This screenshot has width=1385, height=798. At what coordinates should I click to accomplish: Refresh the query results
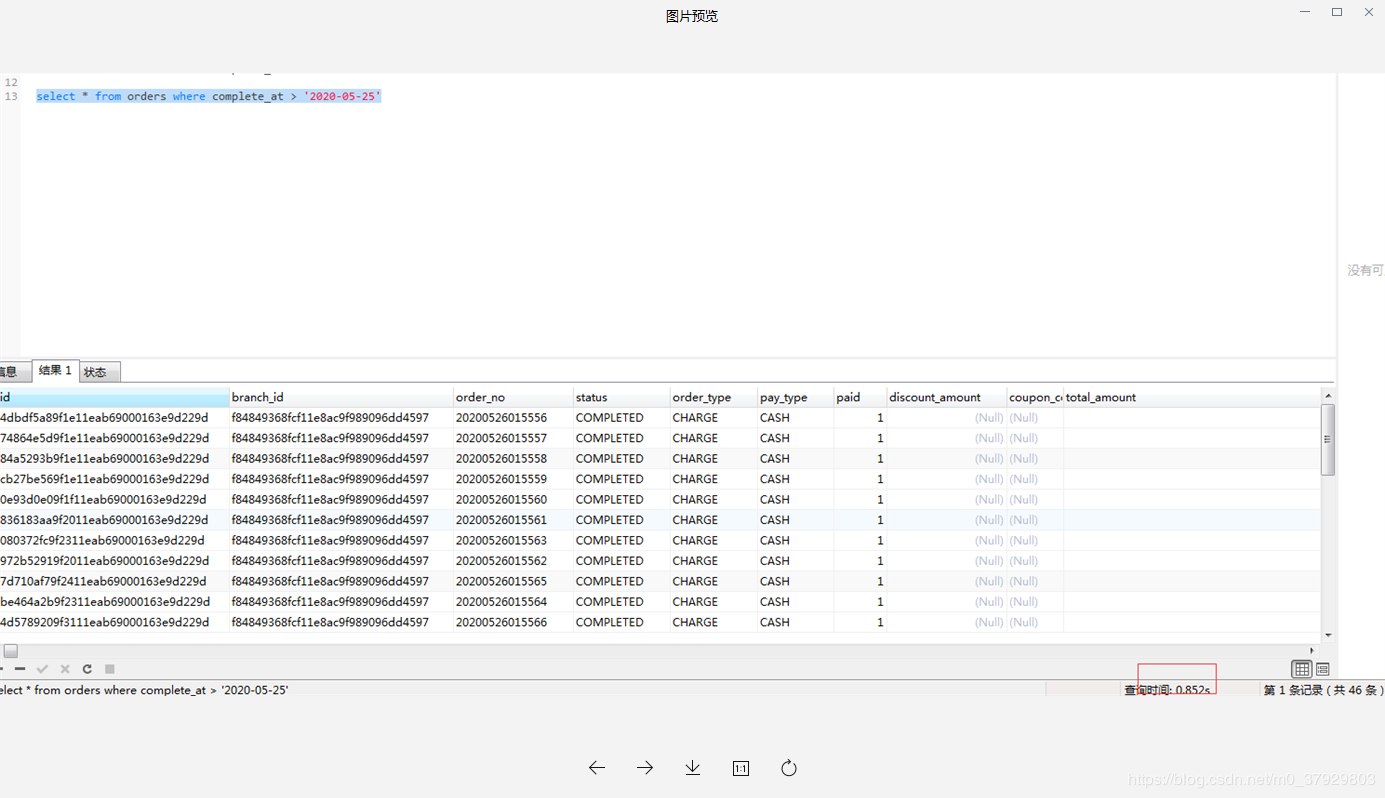click(87, 669)
